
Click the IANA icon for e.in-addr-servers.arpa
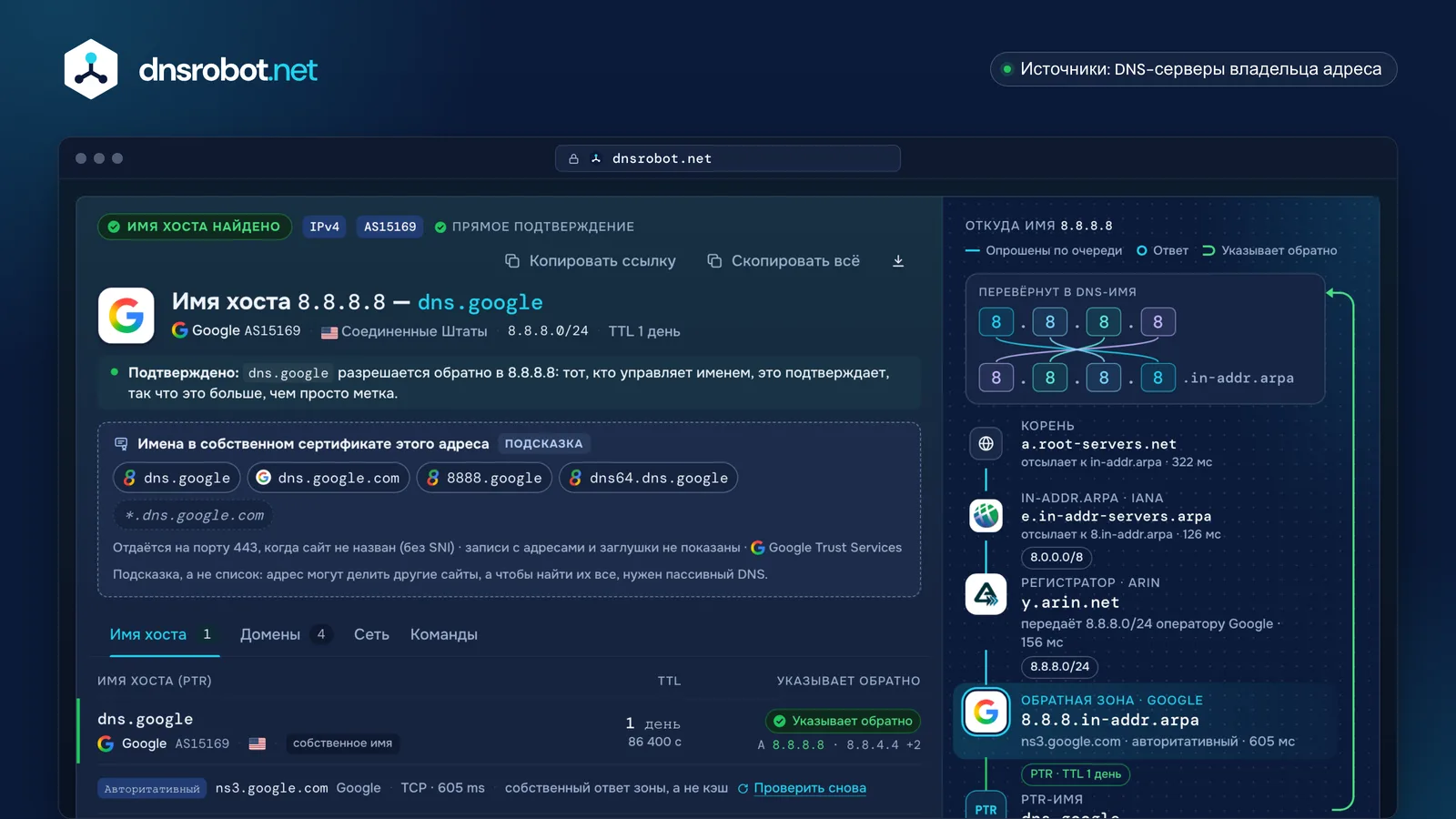click(x=986, y=516)
